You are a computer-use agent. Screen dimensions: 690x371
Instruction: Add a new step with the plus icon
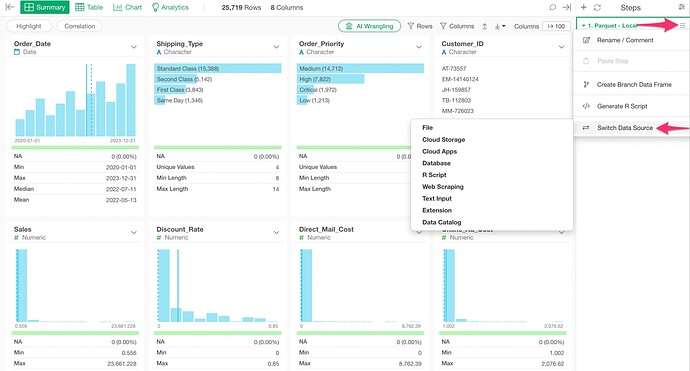click(x=584, y=7)
